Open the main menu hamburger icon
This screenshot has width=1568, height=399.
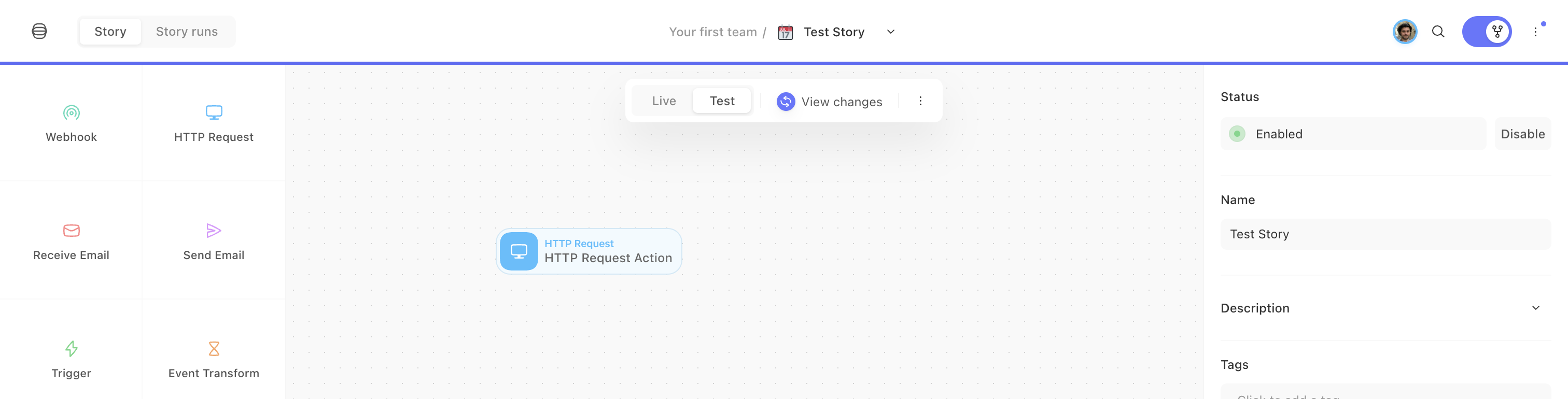coord(39,31)
